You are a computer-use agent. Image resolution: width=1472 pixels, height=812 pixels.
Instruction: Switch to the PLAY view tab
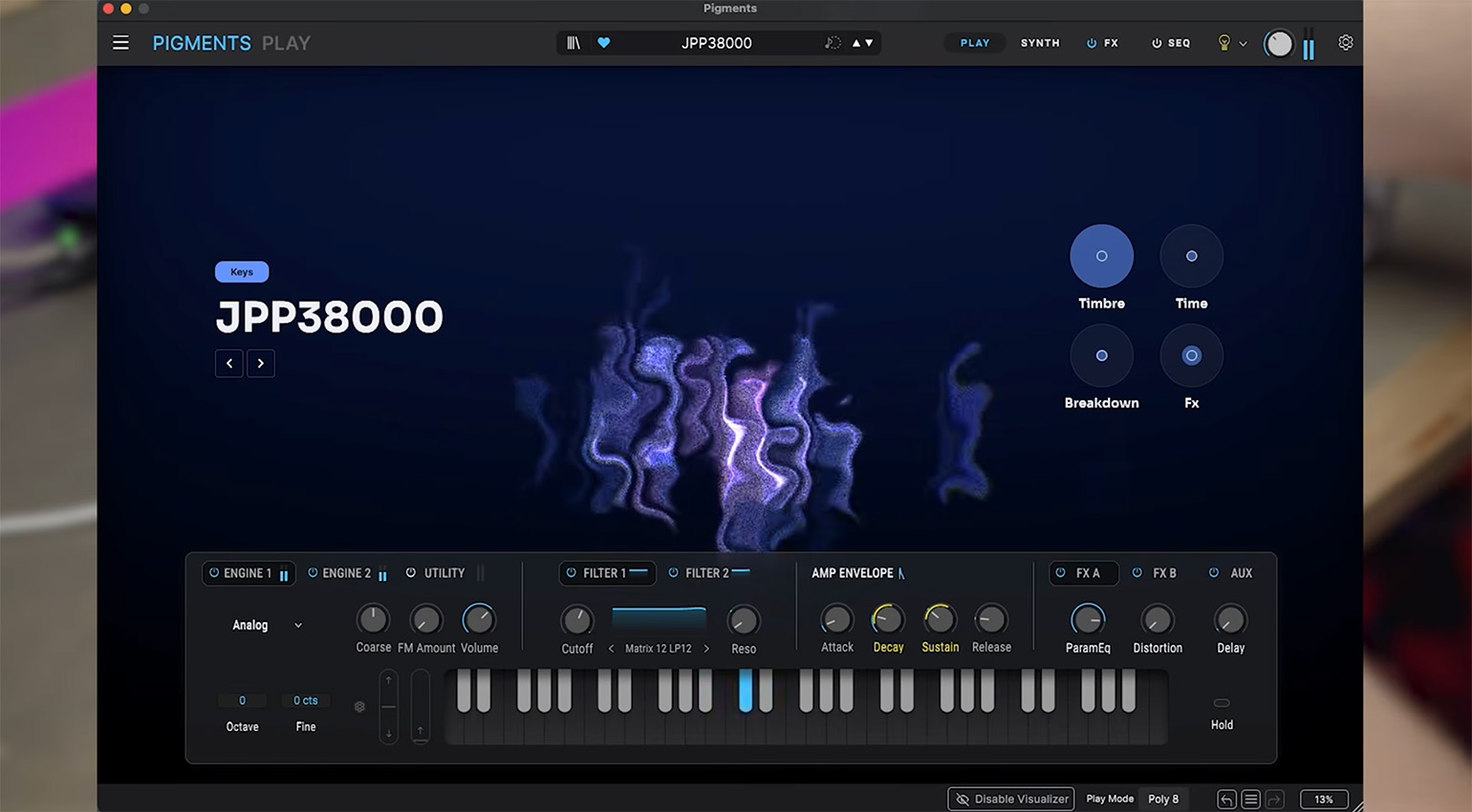975,43
